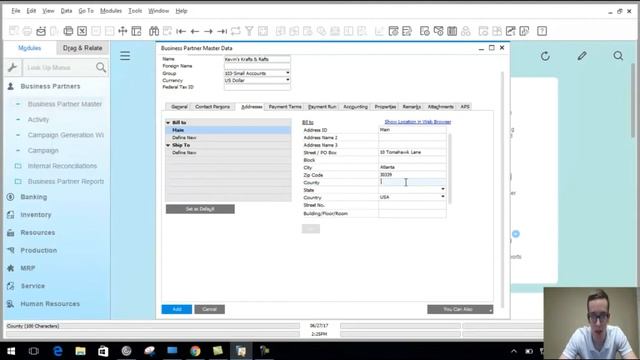Open Microsoft Edge from the taskbar
The image size is (640, 360).
click(x=58, y=351)
